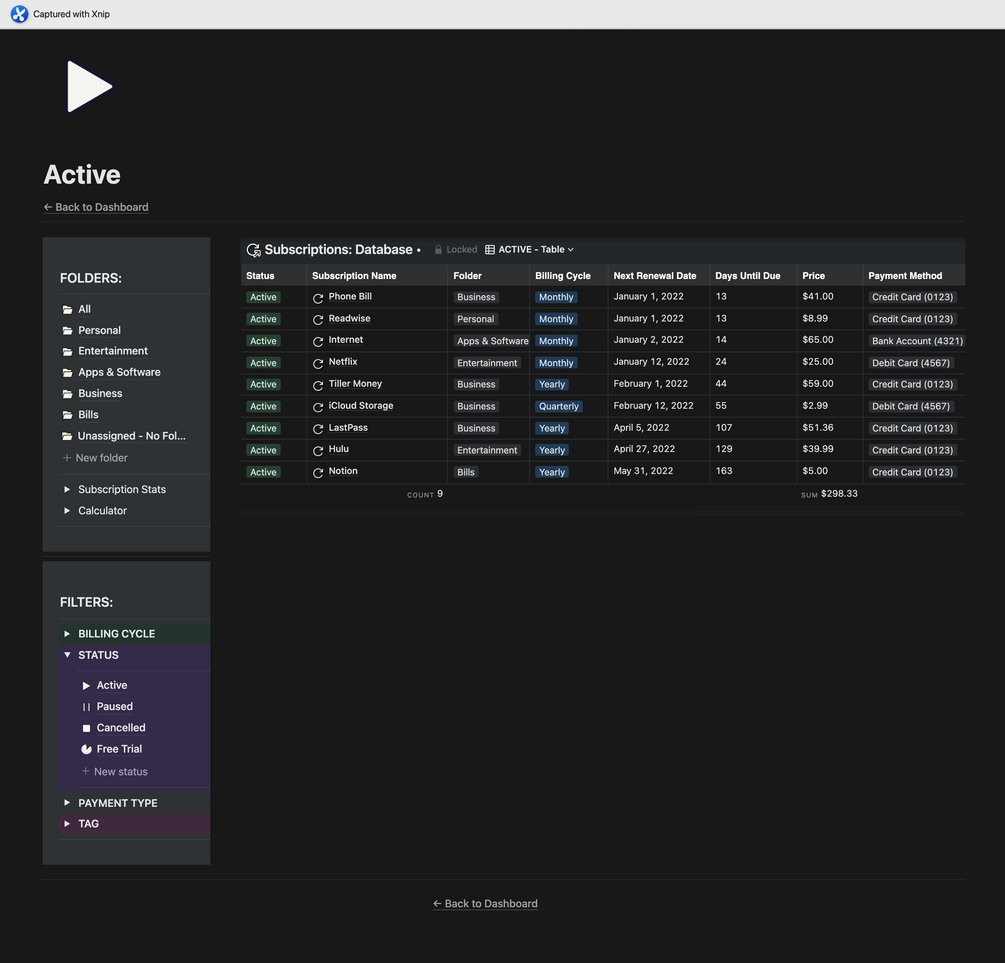Click the recurring icon beside Phone Bill

click(318, 298)
